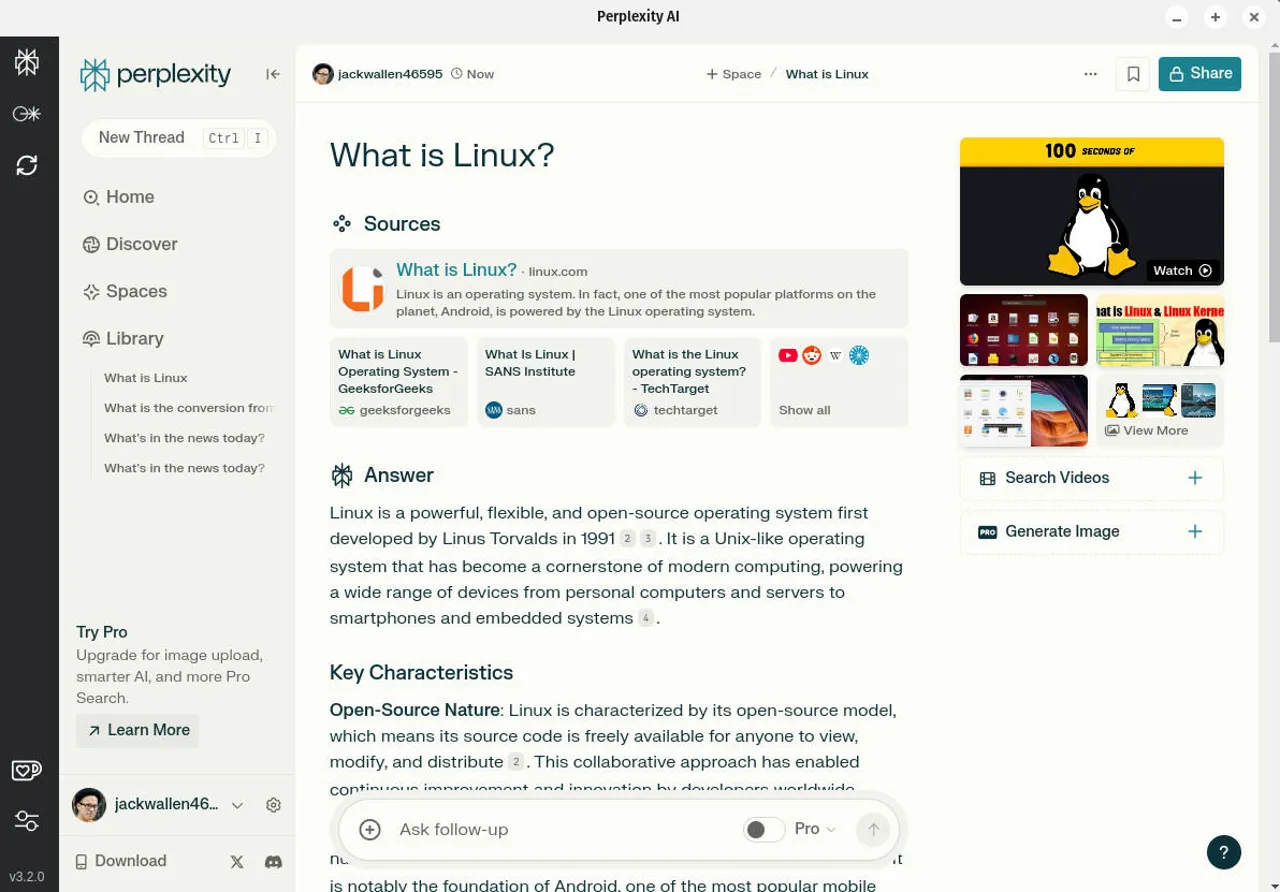Image resolution: width=1280 pixels, height=892 pixels.
Task: Click the Share button
Action: coord(1200,74)
